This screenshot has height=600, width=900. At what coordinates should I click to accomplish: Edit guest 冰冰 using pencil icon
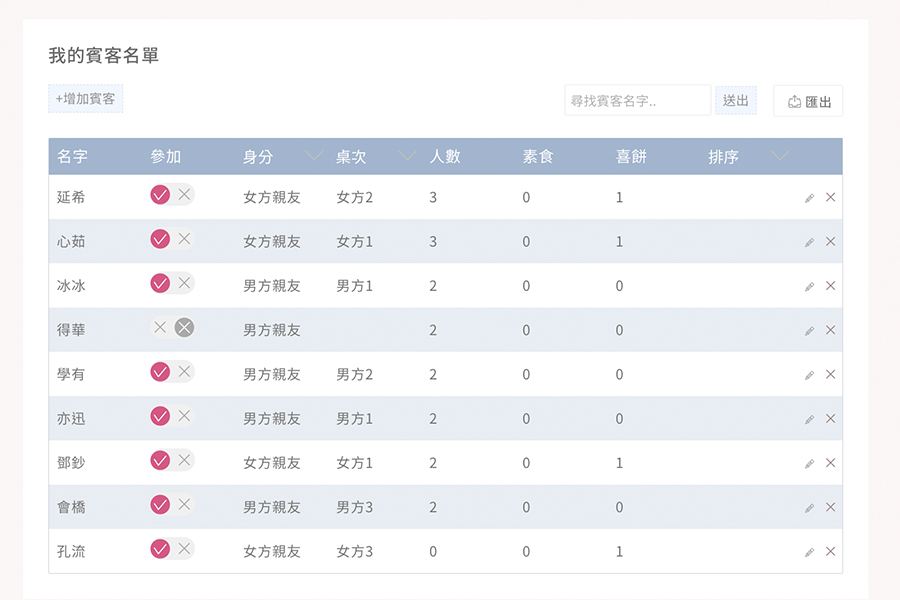[x=809, y=287]
